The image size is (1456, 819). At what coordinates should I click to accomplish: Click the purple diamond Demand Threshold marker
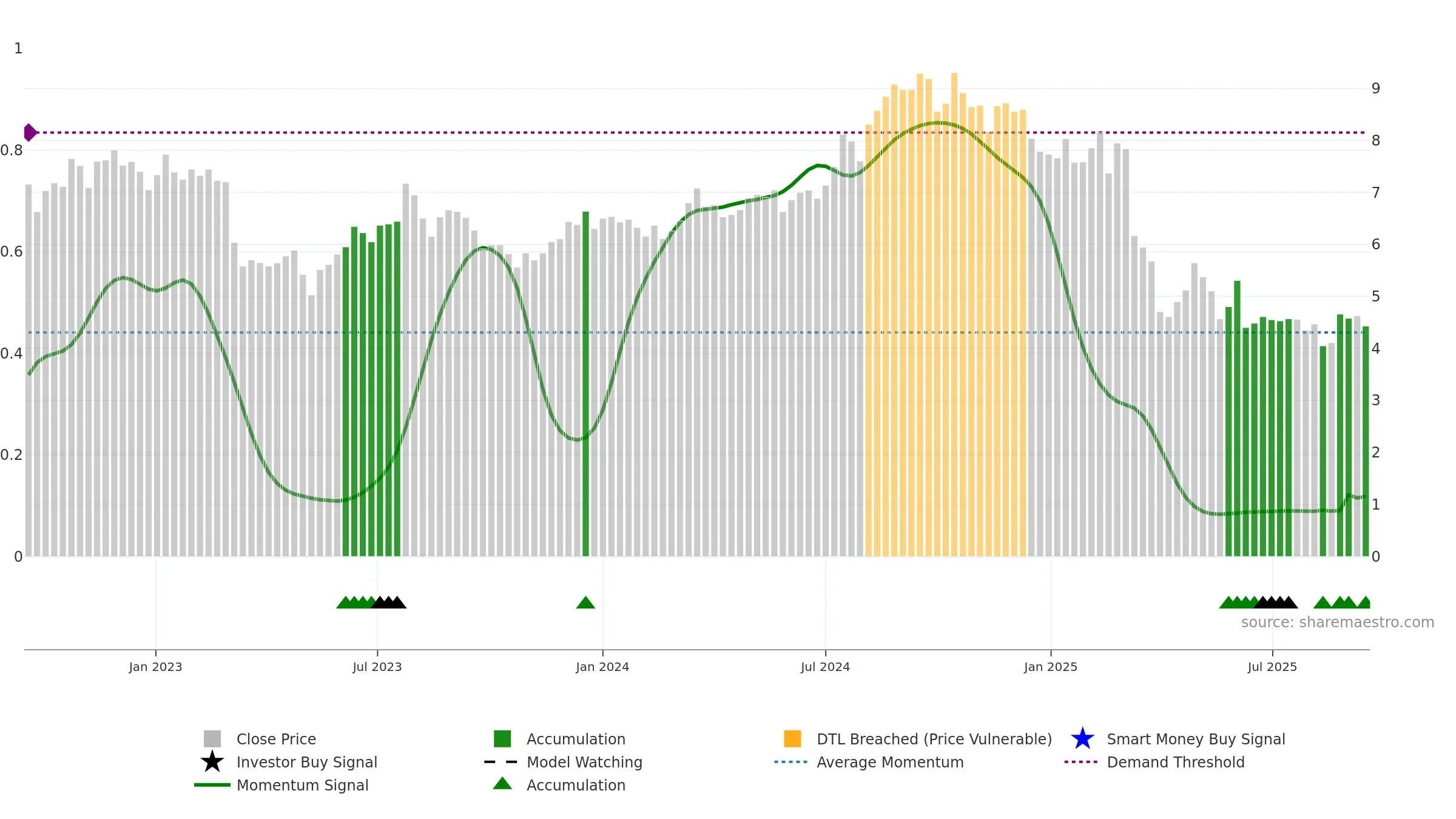pos(30,132)
